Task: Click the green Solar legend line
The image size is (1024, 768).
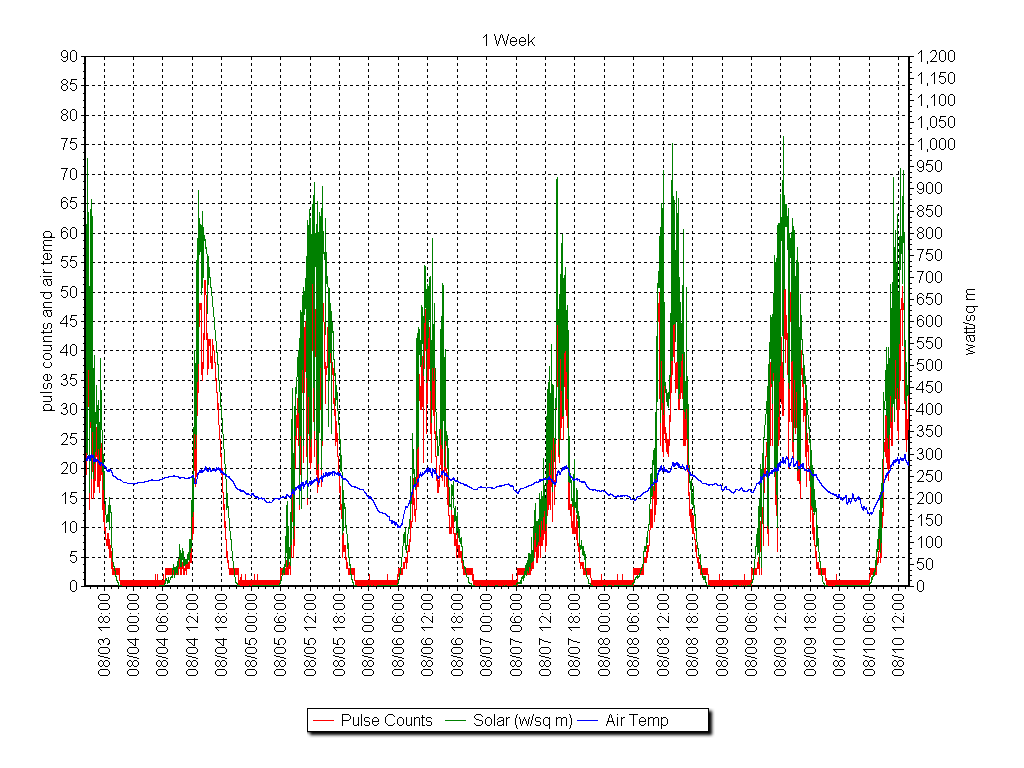Action: (456, 721)
